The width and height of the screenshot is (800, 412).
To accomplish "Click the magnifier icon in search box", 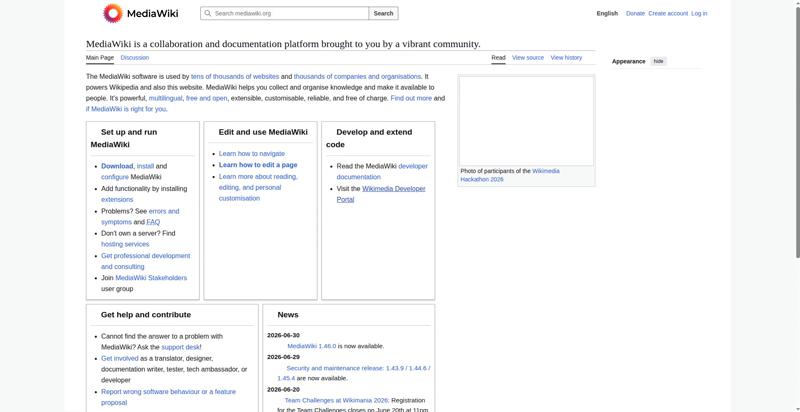I will [x=208, y=13].
